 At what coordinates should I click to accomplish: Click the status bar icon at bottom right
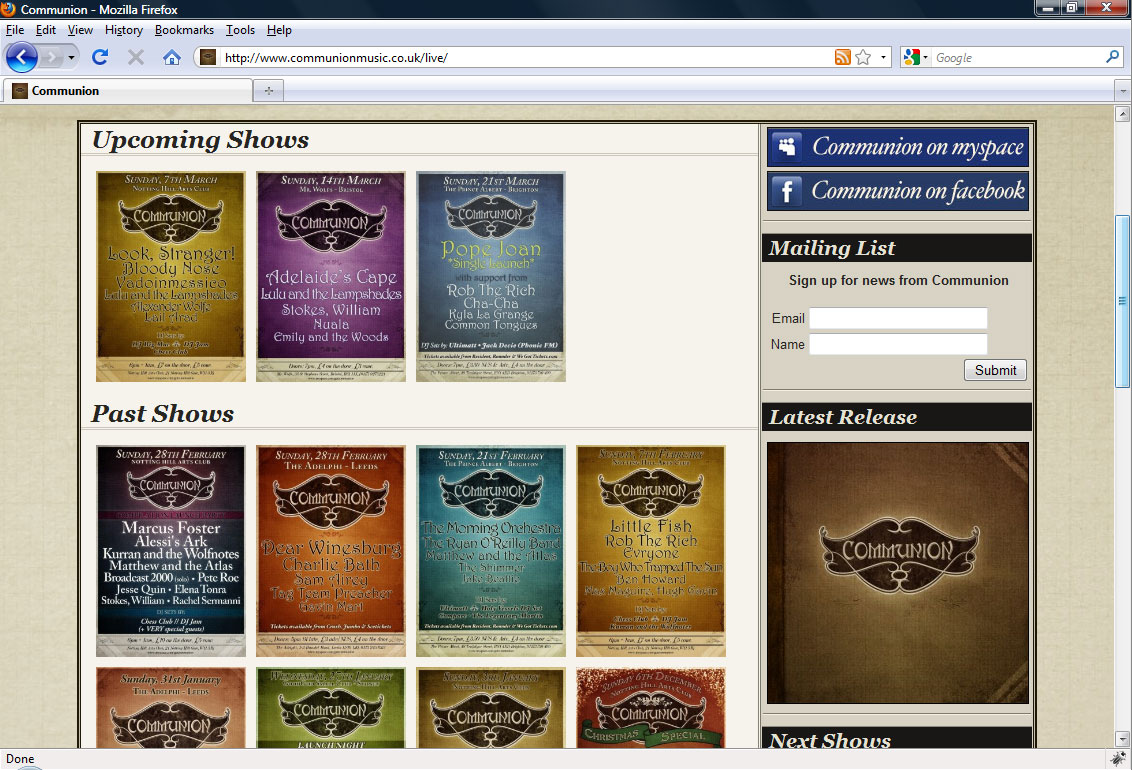click(x=1118, y=758)
